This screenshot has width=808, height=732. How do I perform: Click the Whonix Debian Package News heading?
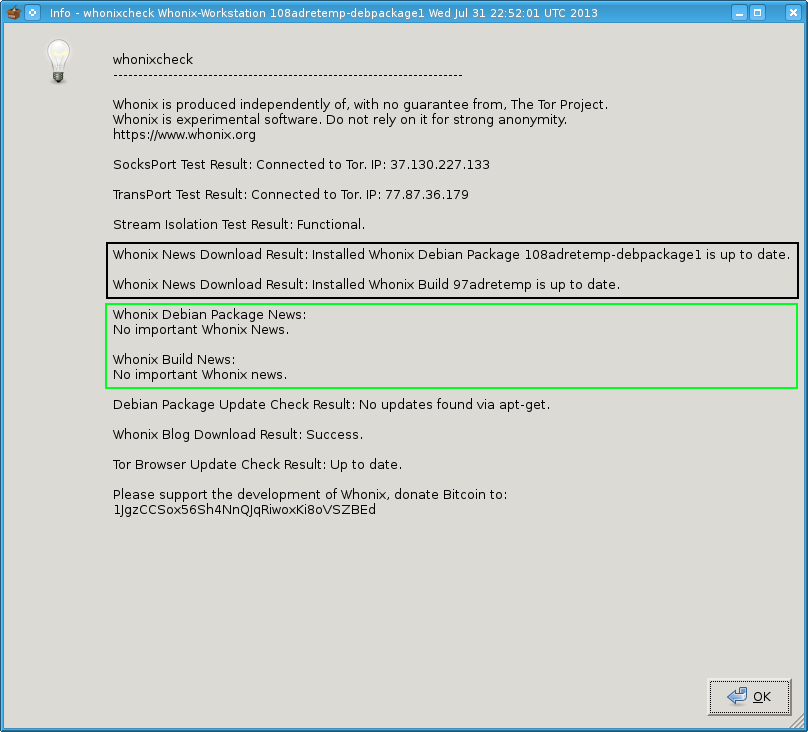[x=209, y=314]
